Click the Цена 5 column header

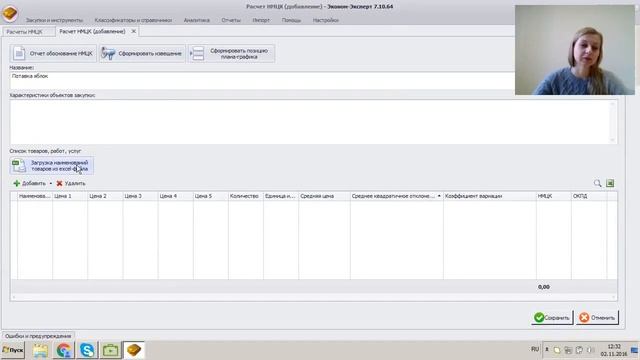tap(211, 196)
